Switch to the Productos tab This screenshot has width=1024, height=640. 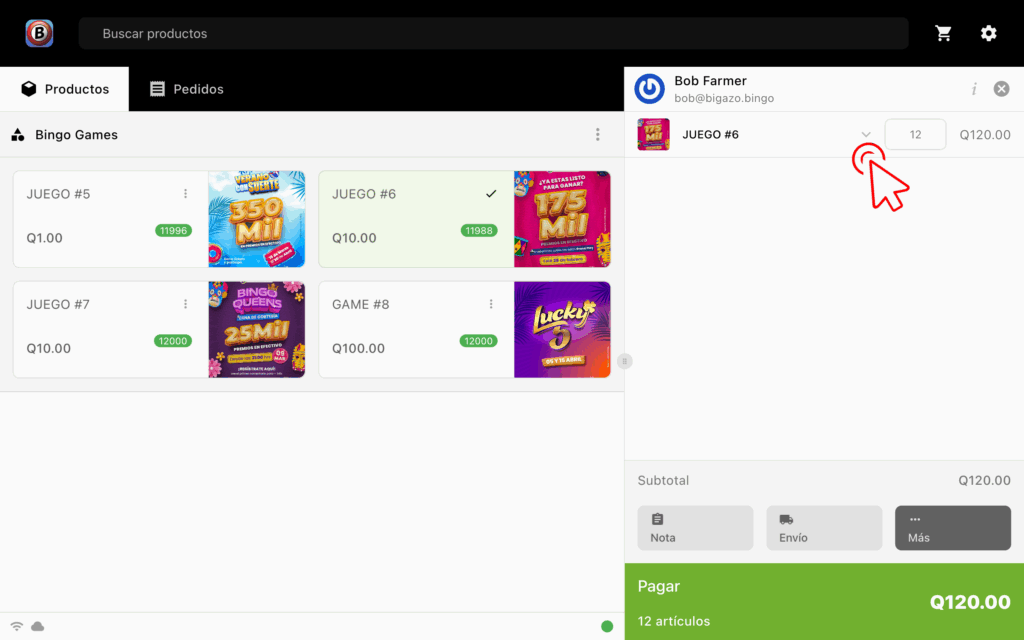tap(65, 89)
